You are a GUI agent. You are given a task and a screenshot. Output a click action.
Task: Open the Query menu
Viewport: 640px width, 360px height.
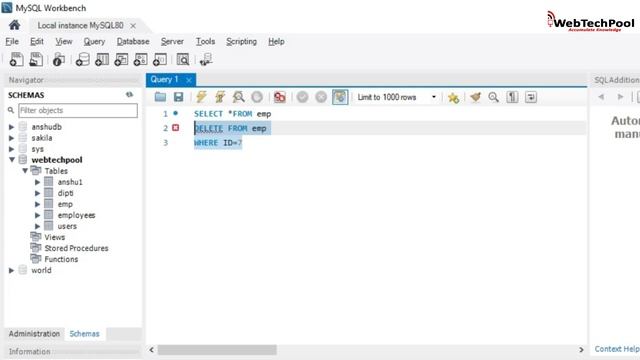point(94,42)
